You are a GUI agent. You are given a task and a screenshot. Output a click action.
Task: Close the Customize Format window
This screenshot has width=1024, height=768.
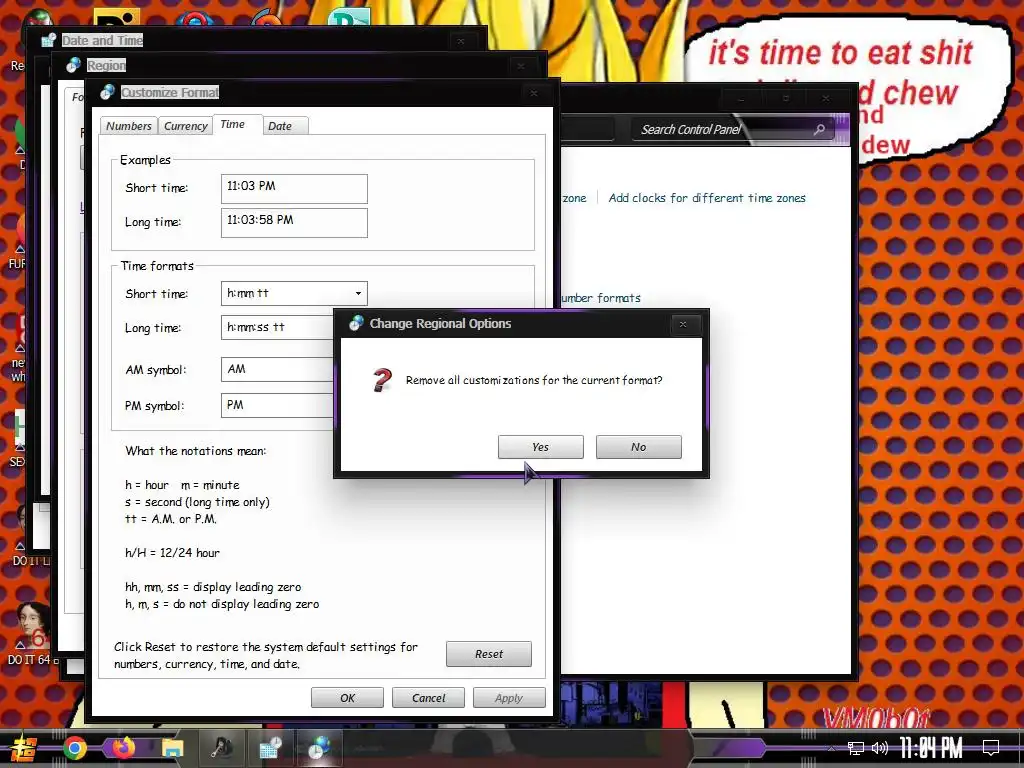pyautogui.click(x=534, y=93)
